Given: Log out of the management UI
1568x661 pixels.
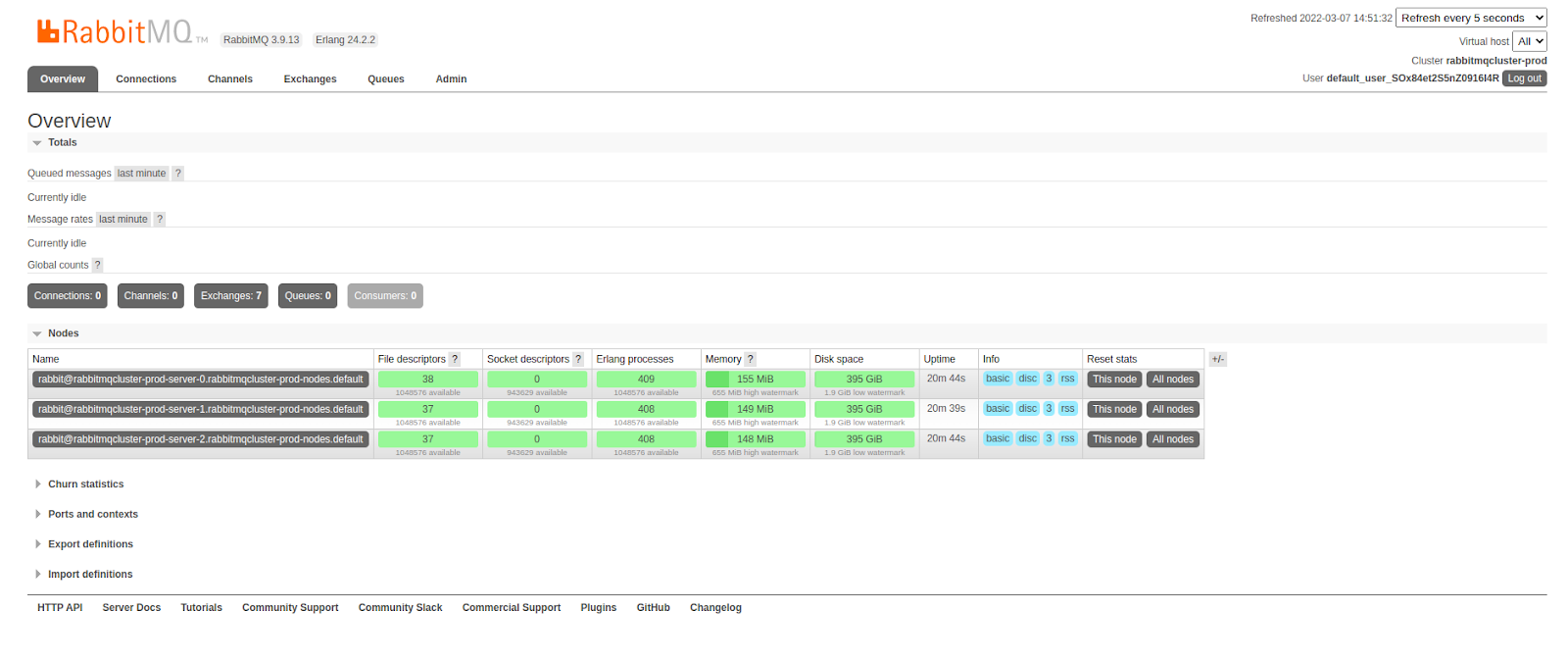Looking at the screenshot, I should point(1525,78).
